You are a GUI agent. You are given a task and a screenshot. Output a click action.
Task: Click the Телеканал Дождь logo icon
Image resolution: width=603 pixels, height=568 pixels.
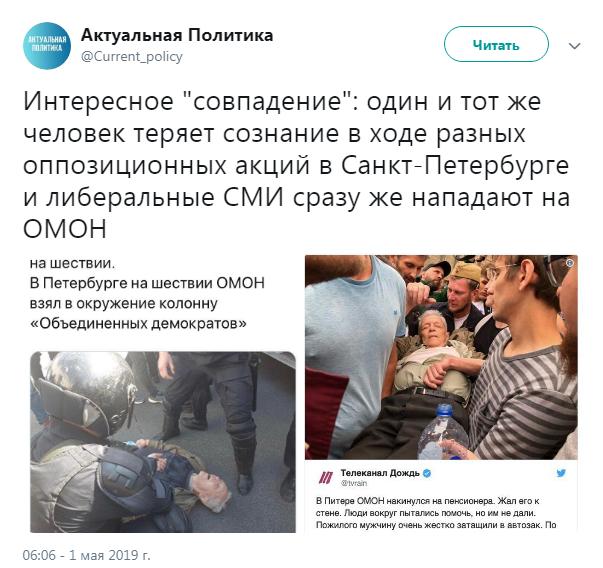[x=326, y=477]
